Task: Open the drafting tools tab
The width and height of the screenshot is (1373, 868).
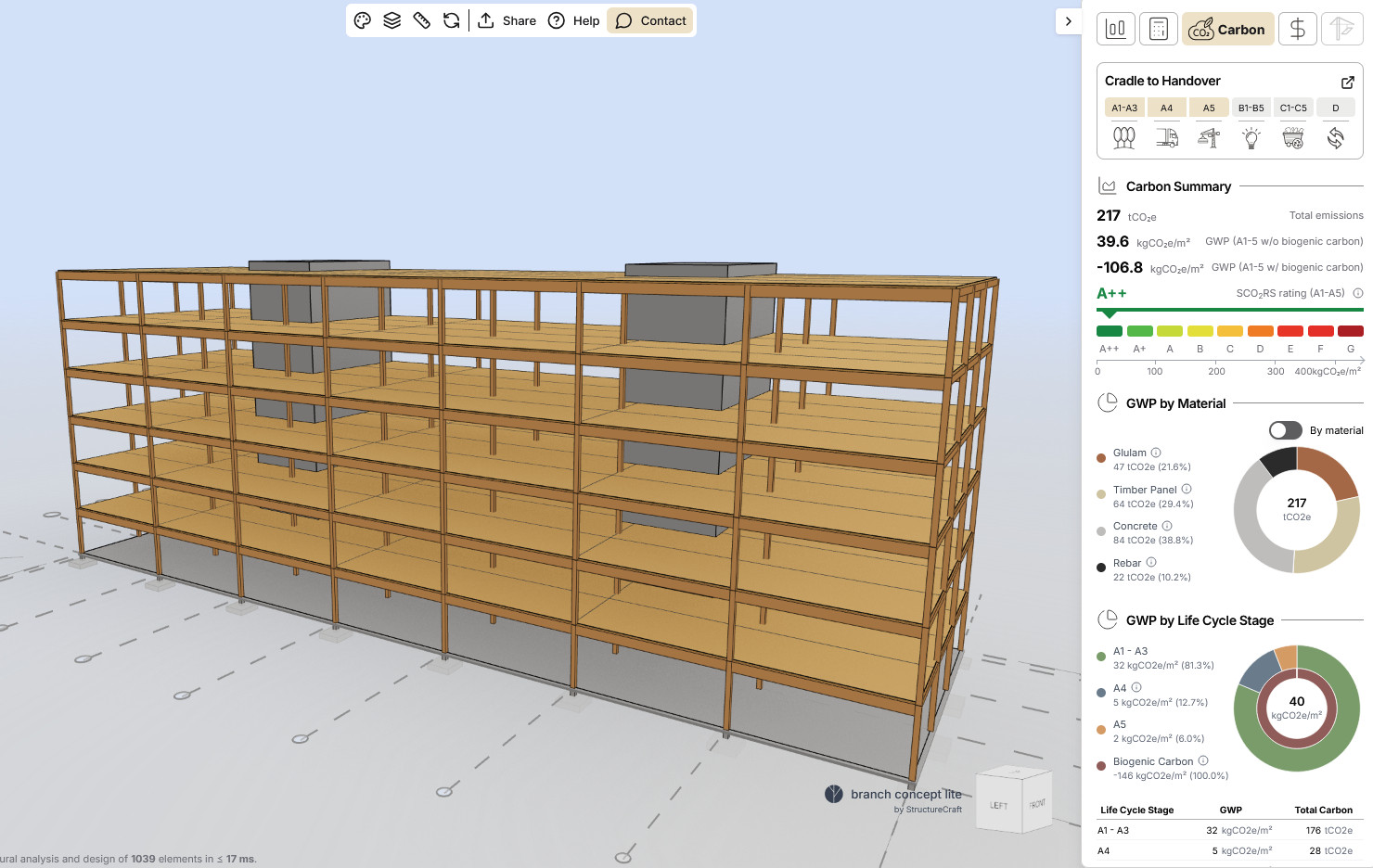Action: [1341, 29]
